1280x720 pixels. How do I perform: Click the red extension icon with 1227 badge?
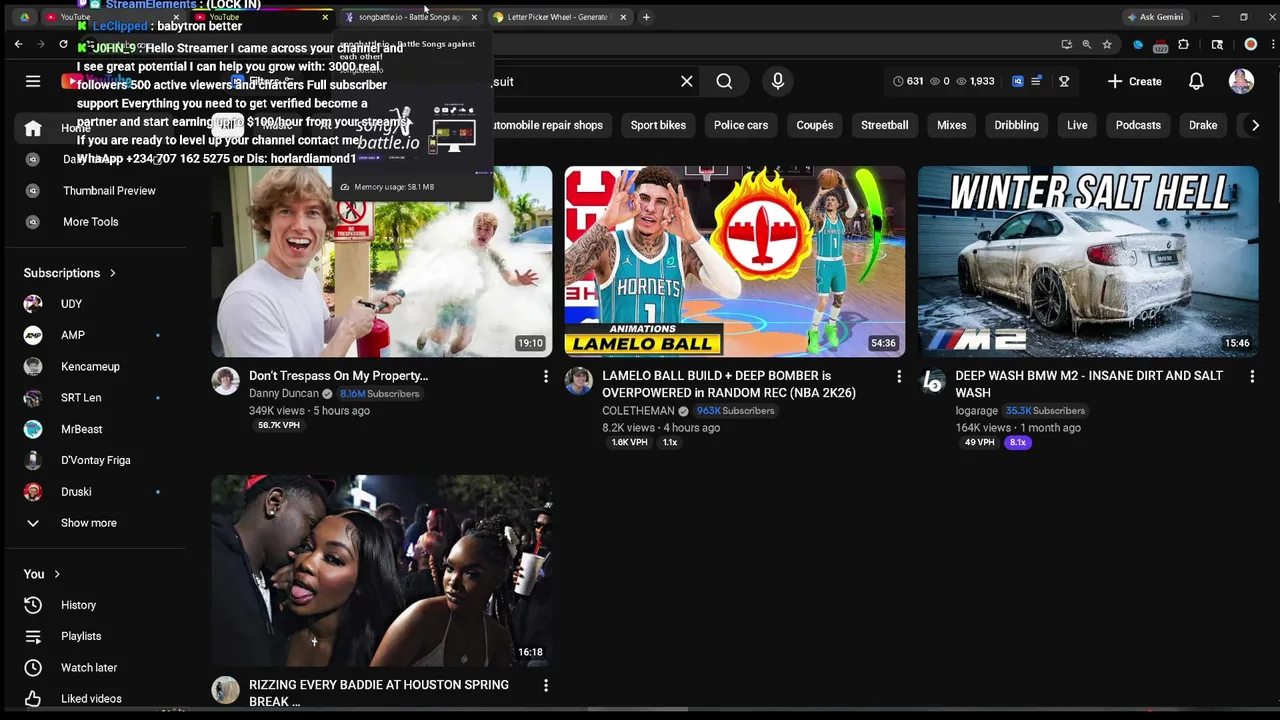1160,45
